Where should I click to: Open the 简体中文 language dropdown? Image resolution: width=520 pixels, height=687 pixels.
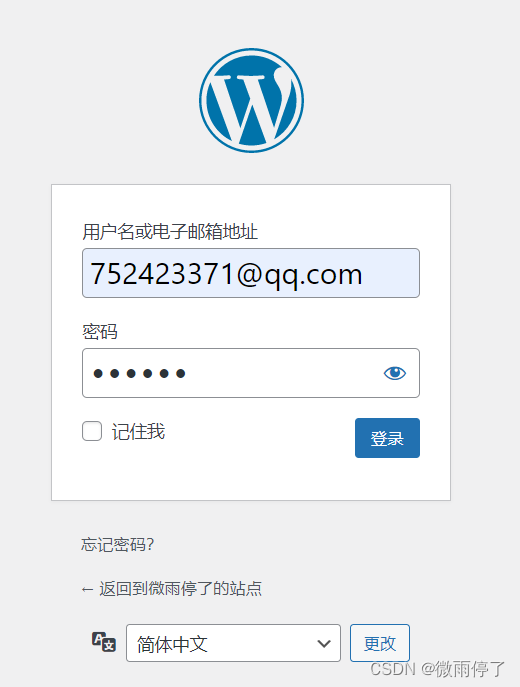[233, 643]
